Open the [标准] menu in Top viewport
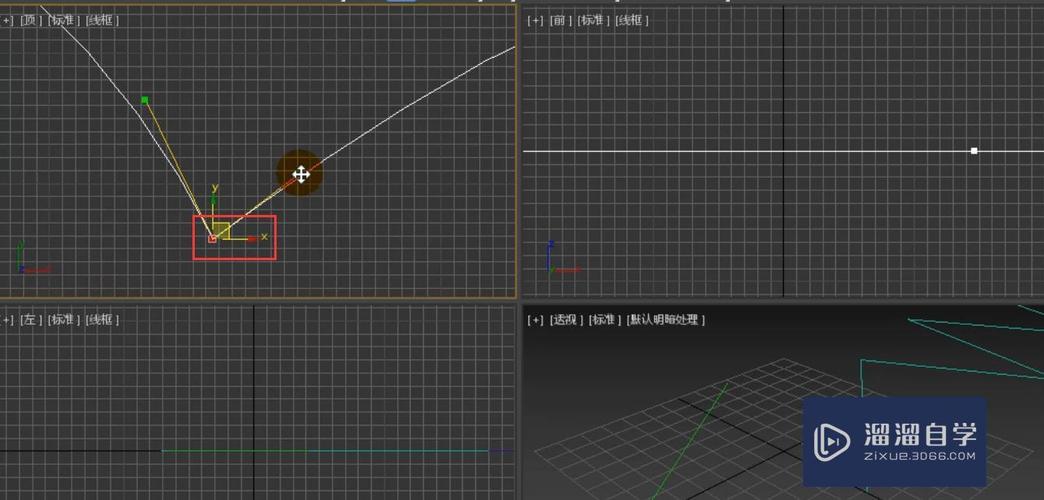The height and width of the screenshot is (500, 1044). [64, 20]
